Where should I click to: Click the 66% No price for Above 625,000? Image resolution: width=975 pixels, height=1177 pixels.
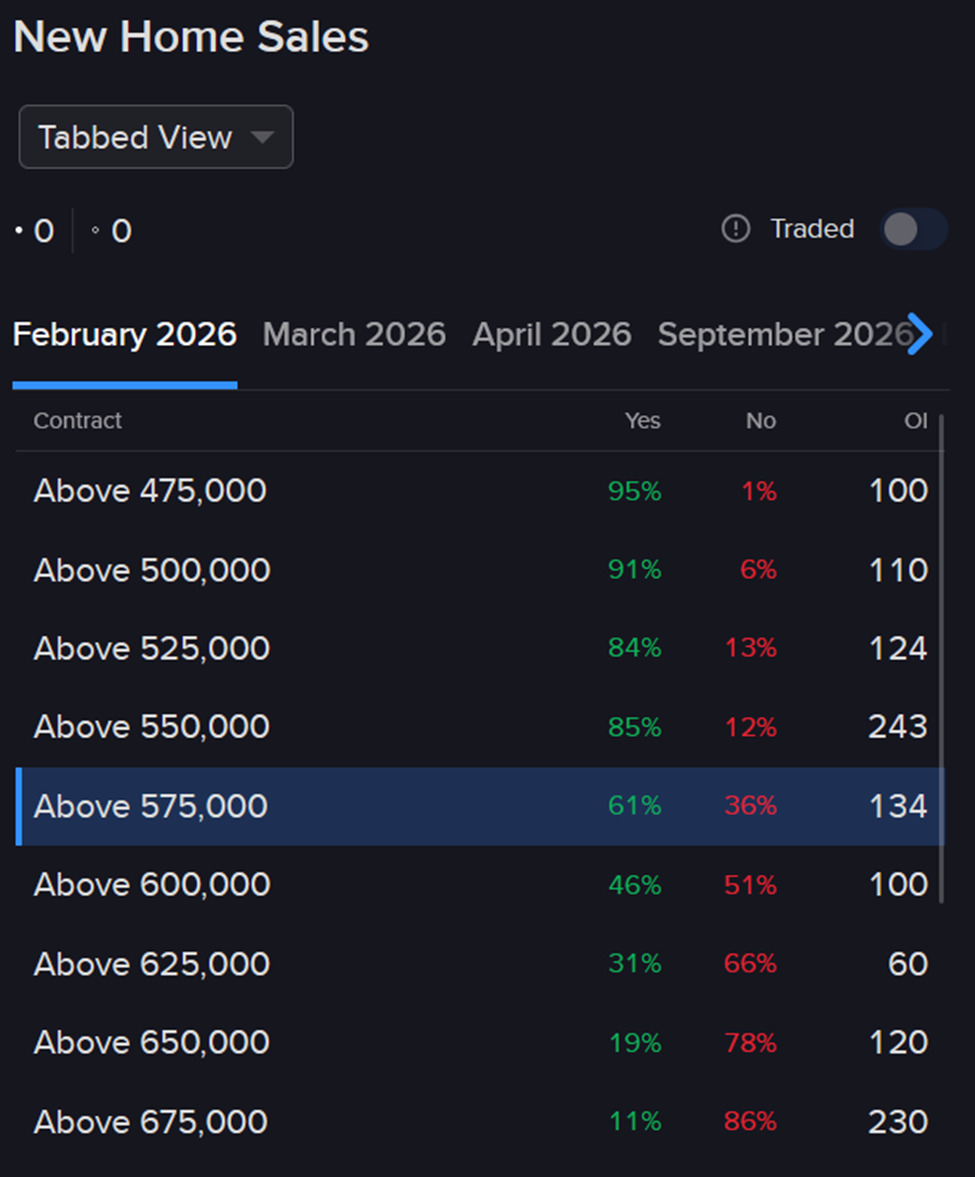tap(751, 963)
